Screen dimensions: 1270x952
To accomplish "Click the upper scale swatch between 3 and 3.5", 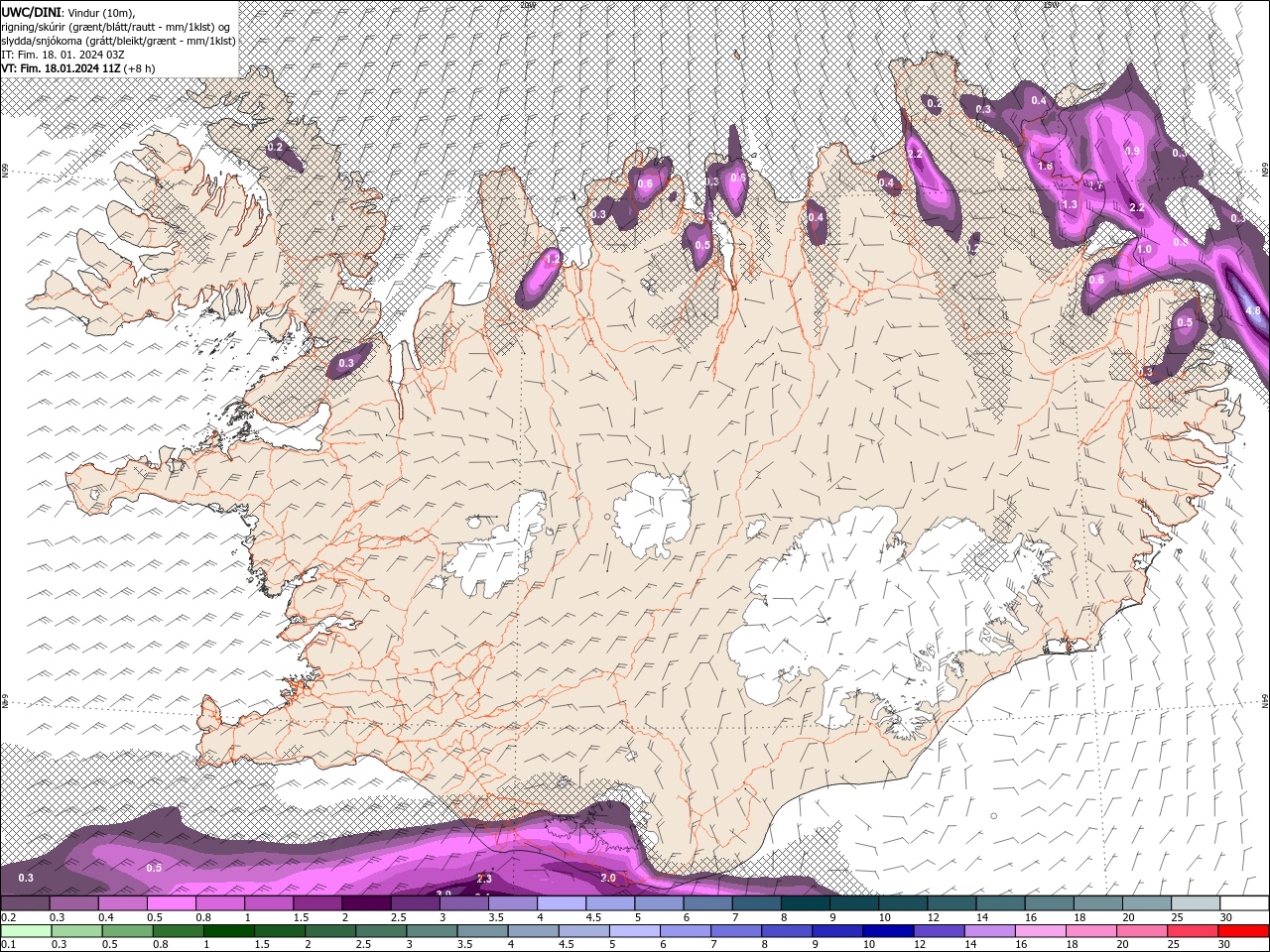I will click(x=463, y=903).
